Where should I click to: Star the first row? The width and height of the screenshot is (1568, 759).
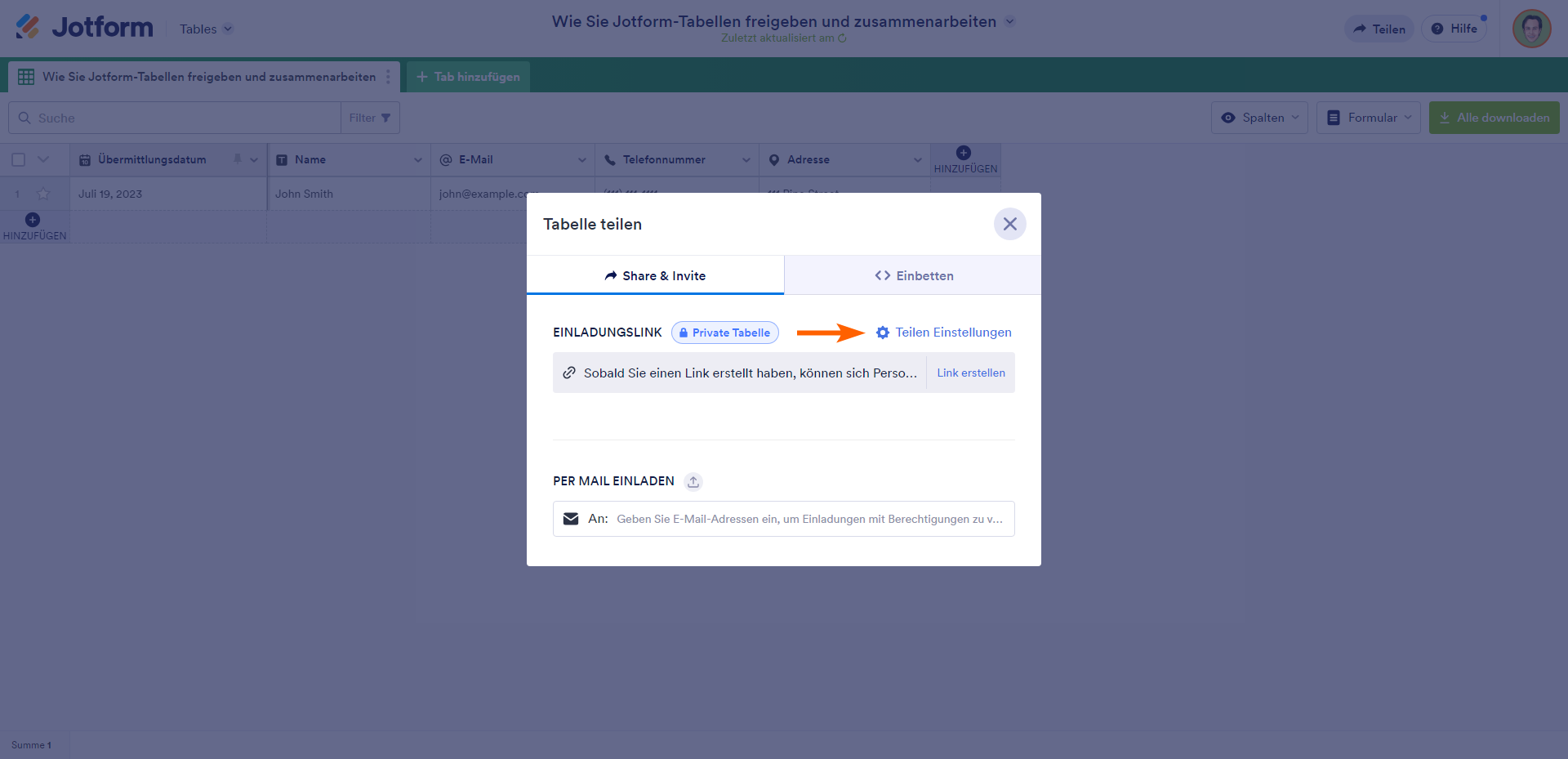(43, 194)
